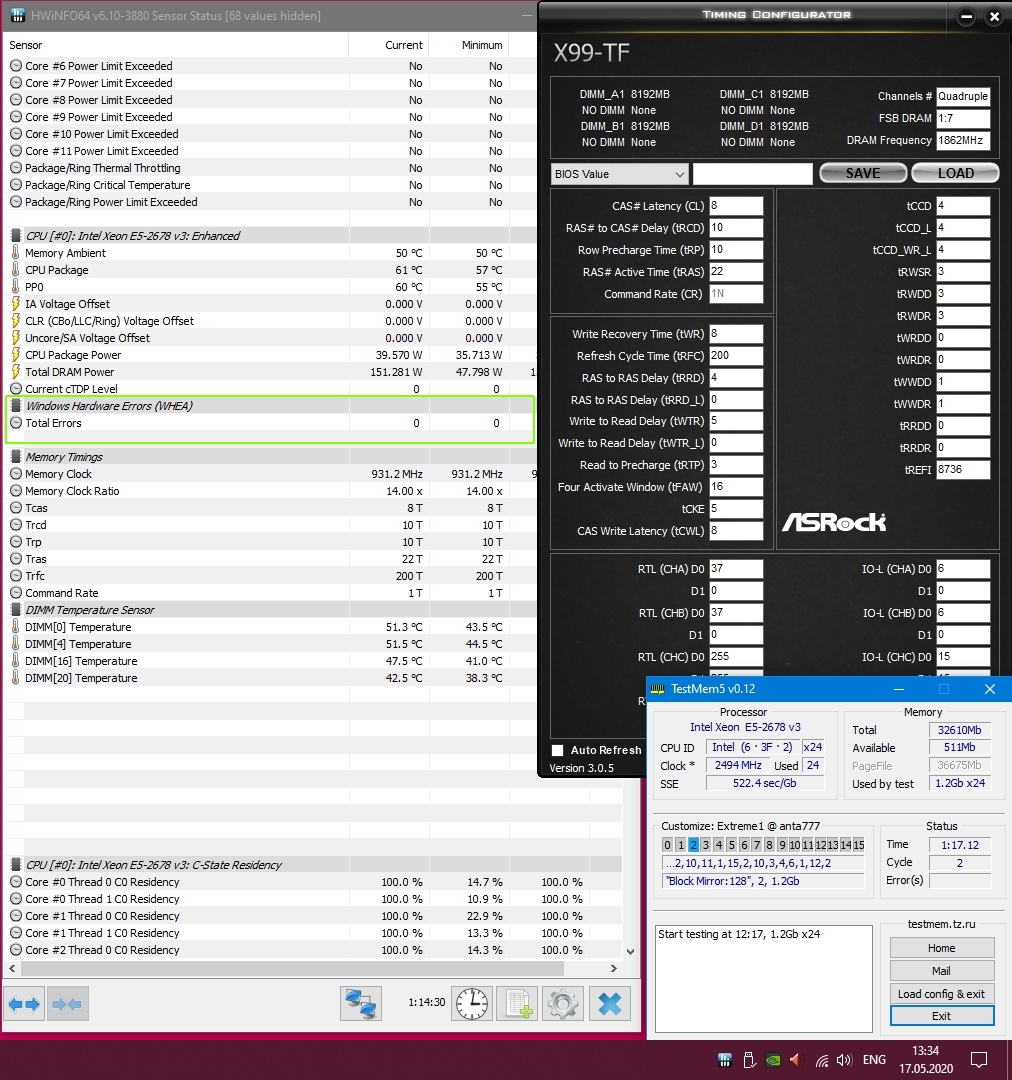This screenshot has height=1080, width=1012.
Task: Click the Minimum column header in HWiNFO
Action: pos(468,45)
